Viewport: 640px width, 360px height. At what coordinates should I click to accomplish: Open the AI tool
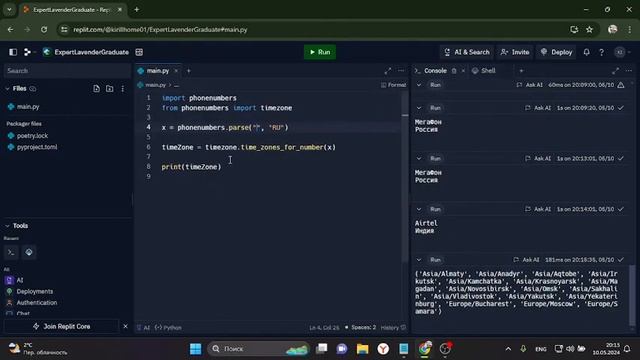point(20,280)
